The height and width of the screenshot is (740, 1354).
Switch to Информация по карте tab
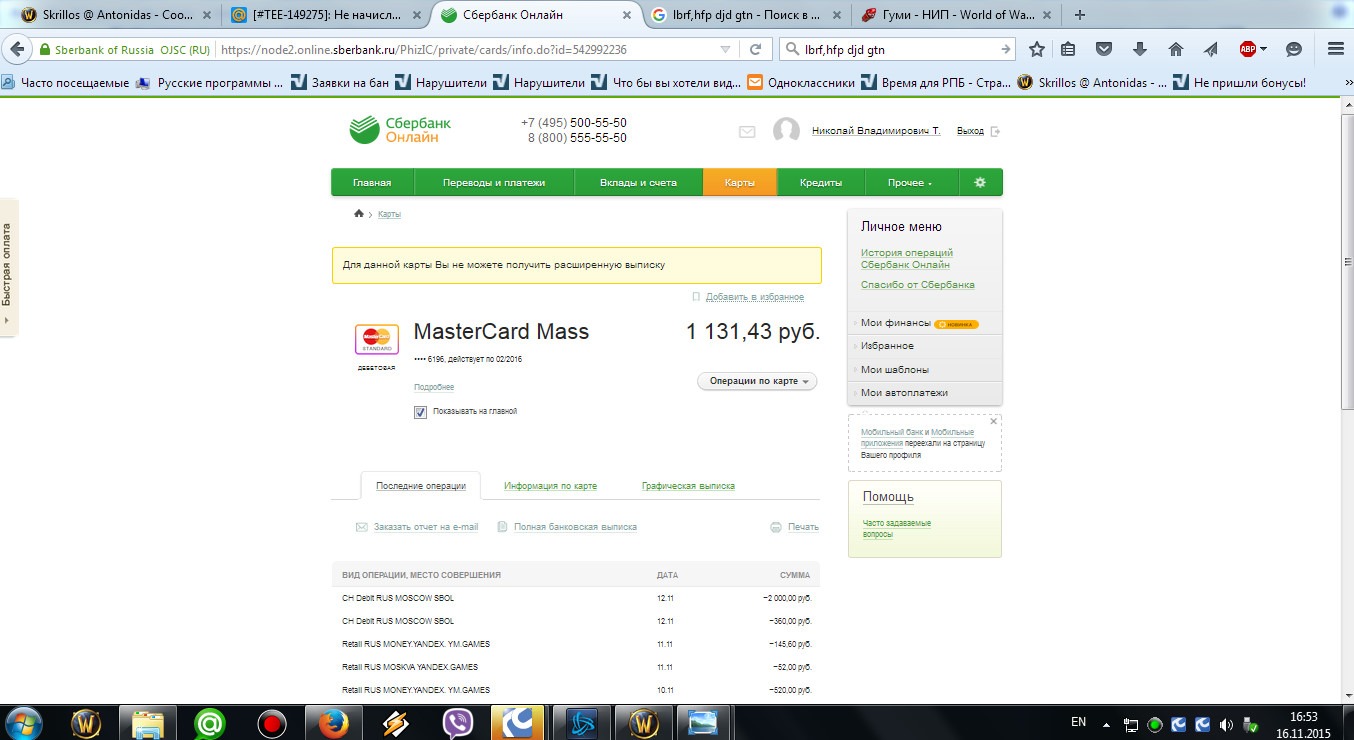point(550,486)
